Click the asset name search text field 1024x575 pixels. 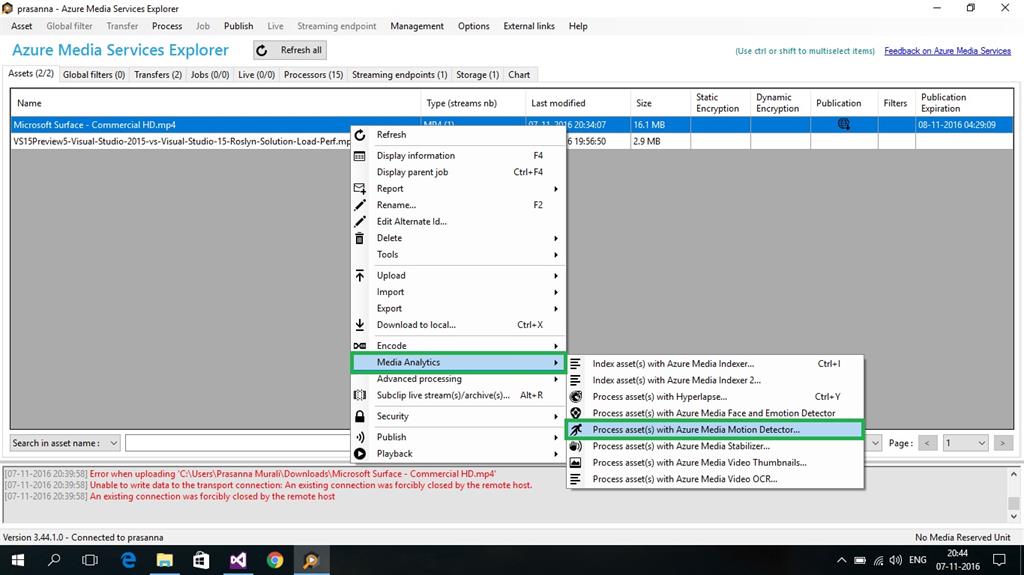coord(236,443)
